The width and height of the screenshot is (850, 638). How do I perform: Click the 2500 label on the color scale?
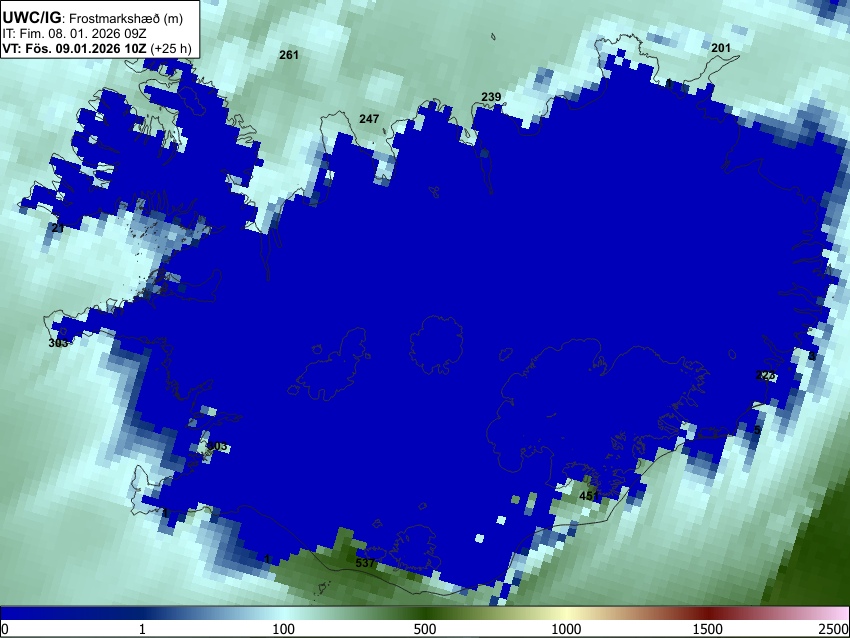click(x=834, y=629)
